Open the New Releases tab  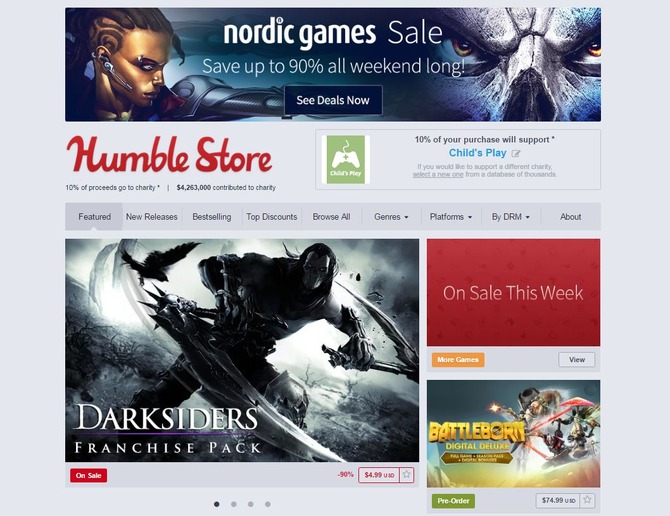(152, 217)
